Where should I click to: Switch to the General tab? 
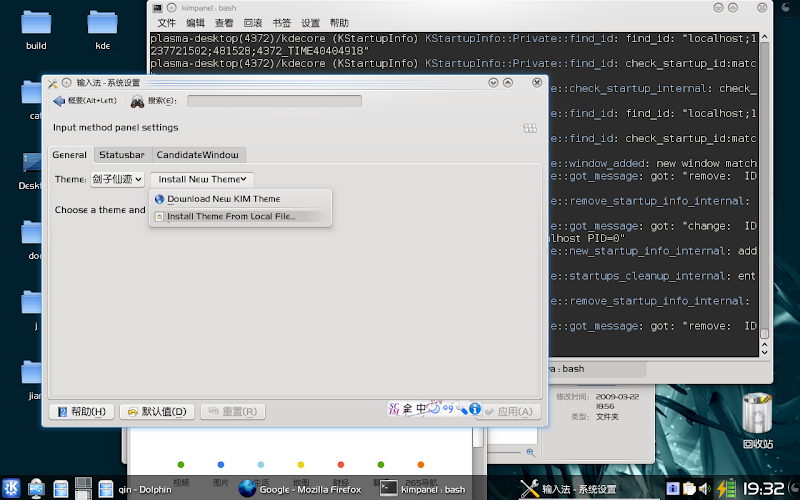70,155
